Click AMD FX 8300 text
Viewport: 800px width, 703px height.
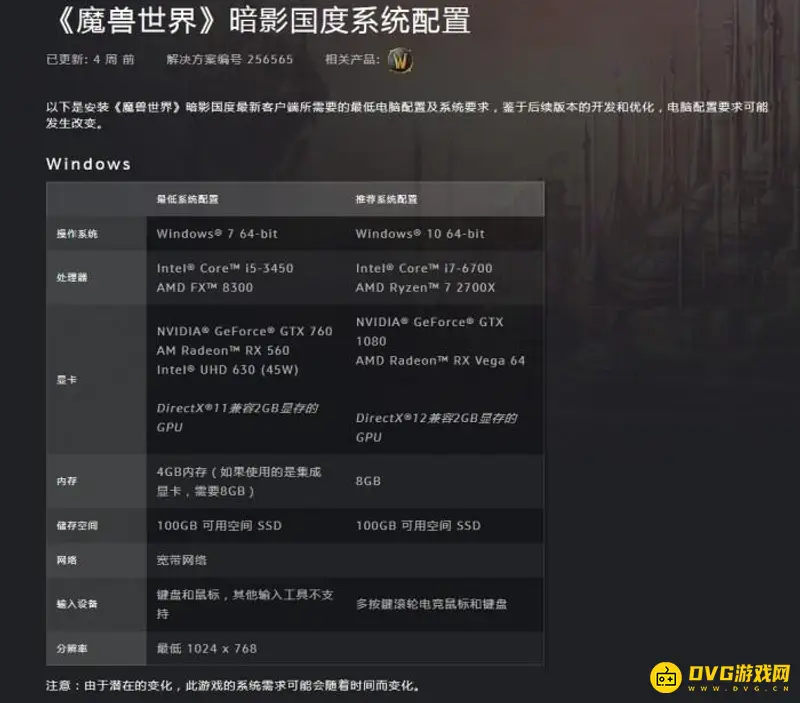(205, 288)
